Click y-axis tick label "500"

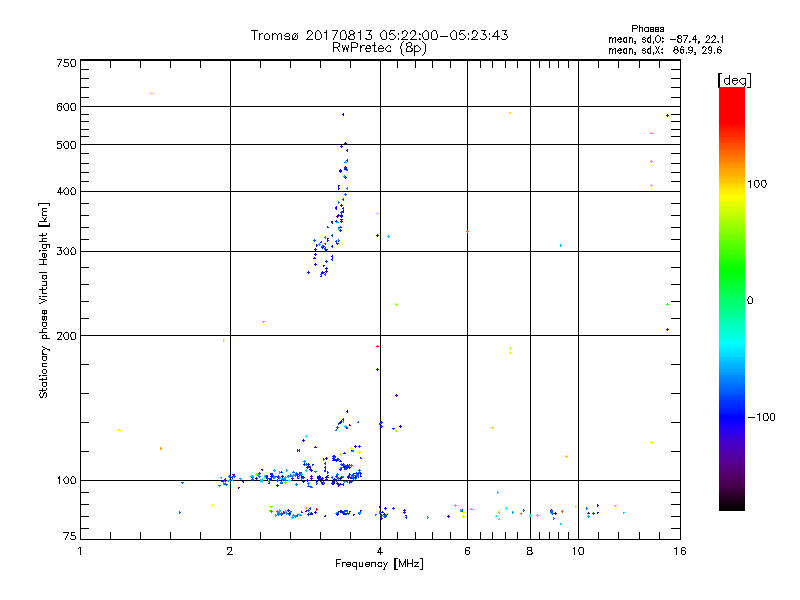point(66,145)
